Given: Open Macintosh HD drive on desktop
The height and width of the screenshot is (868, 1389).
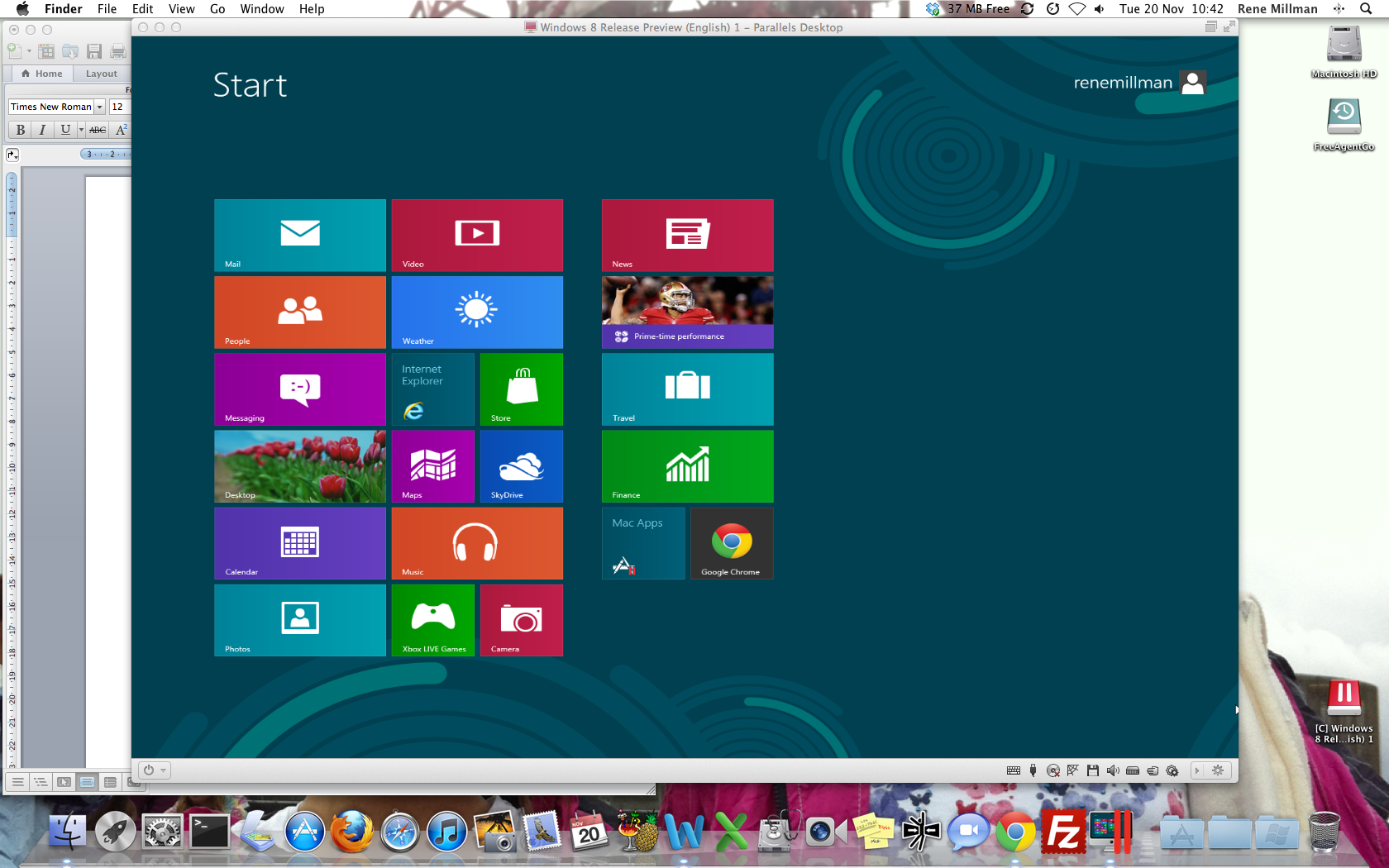Looking at the screenshot, I should [1344, 52].
